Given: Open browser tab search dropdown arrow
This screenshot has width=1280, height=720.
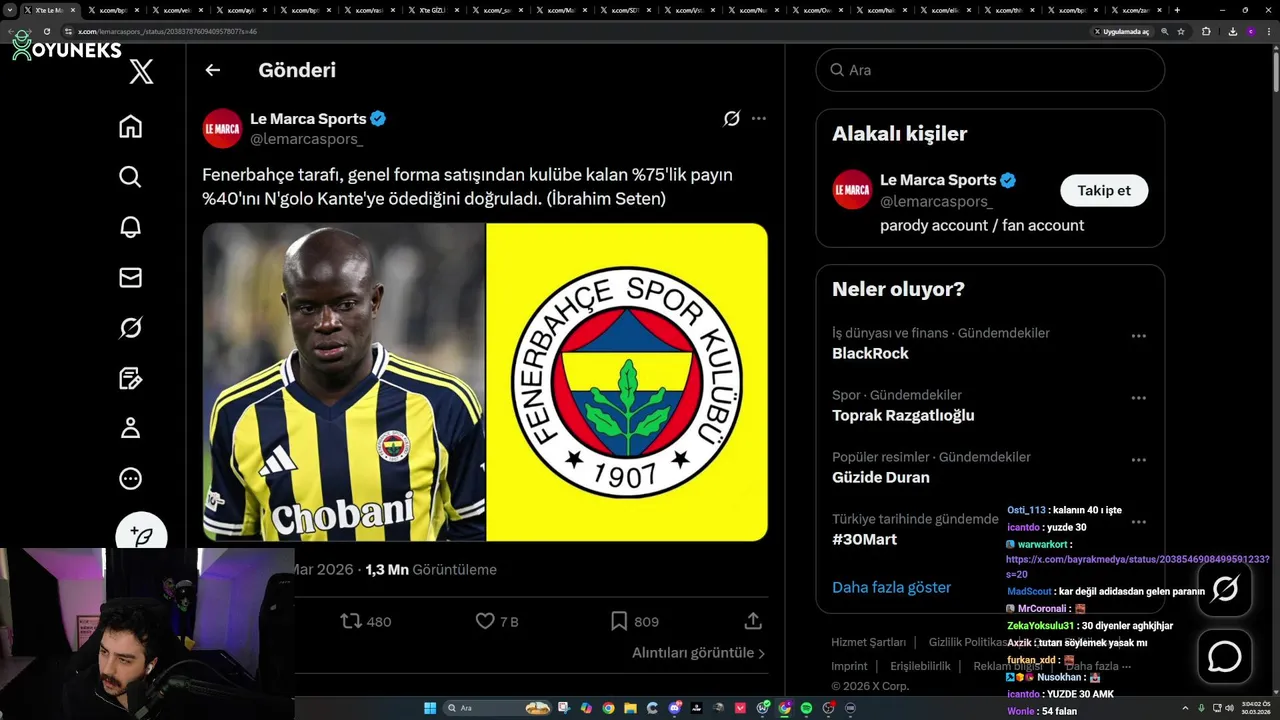Looking at the screenshot, I should coord(10,10).
